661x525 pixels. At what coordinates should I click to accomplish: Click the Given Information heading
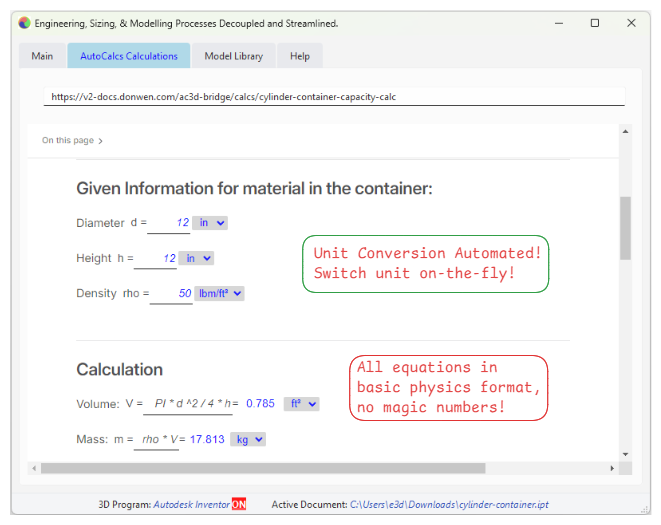254,188
